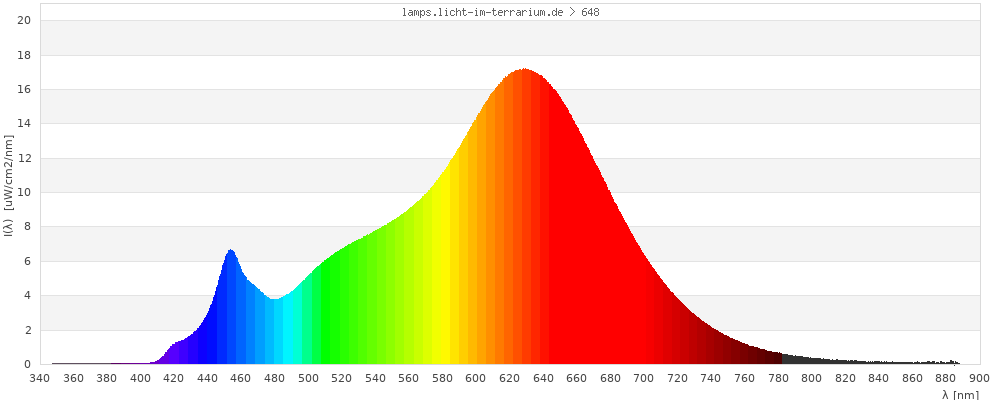Click the x-axis tick label 600
Image resolution: width=1000 pixels, height=400 pixels.
click(476, 378)
